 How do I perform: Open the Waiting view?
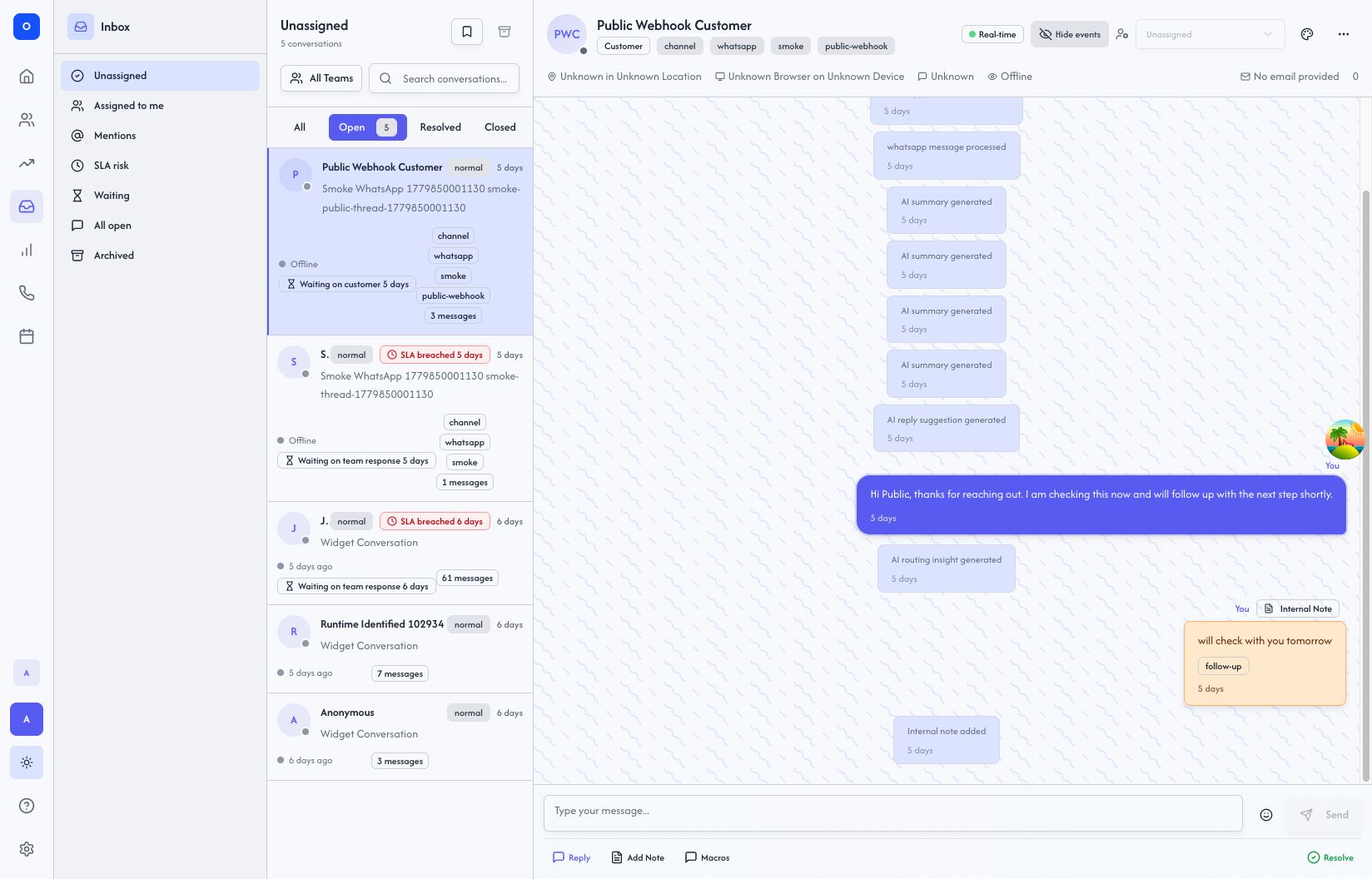(160, 196)
